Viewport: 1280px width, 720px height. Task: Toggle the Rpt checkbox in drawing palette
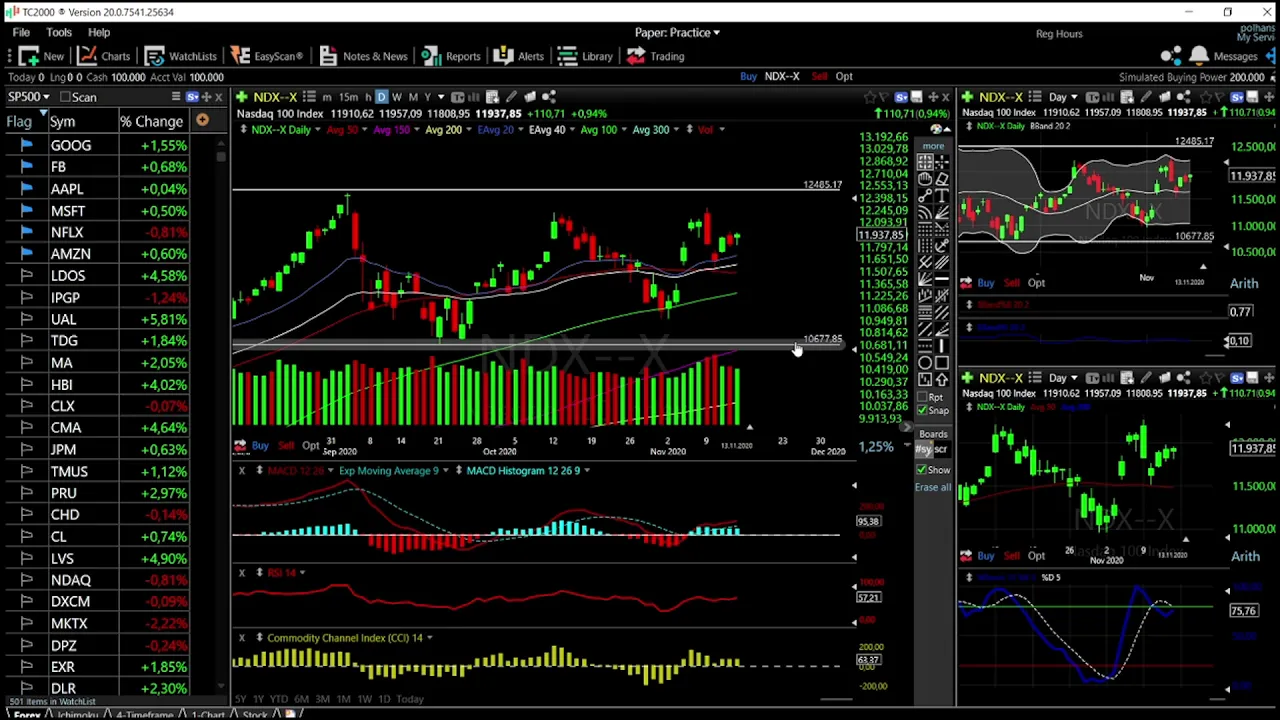pyautogui.click(x=922, y=397)
